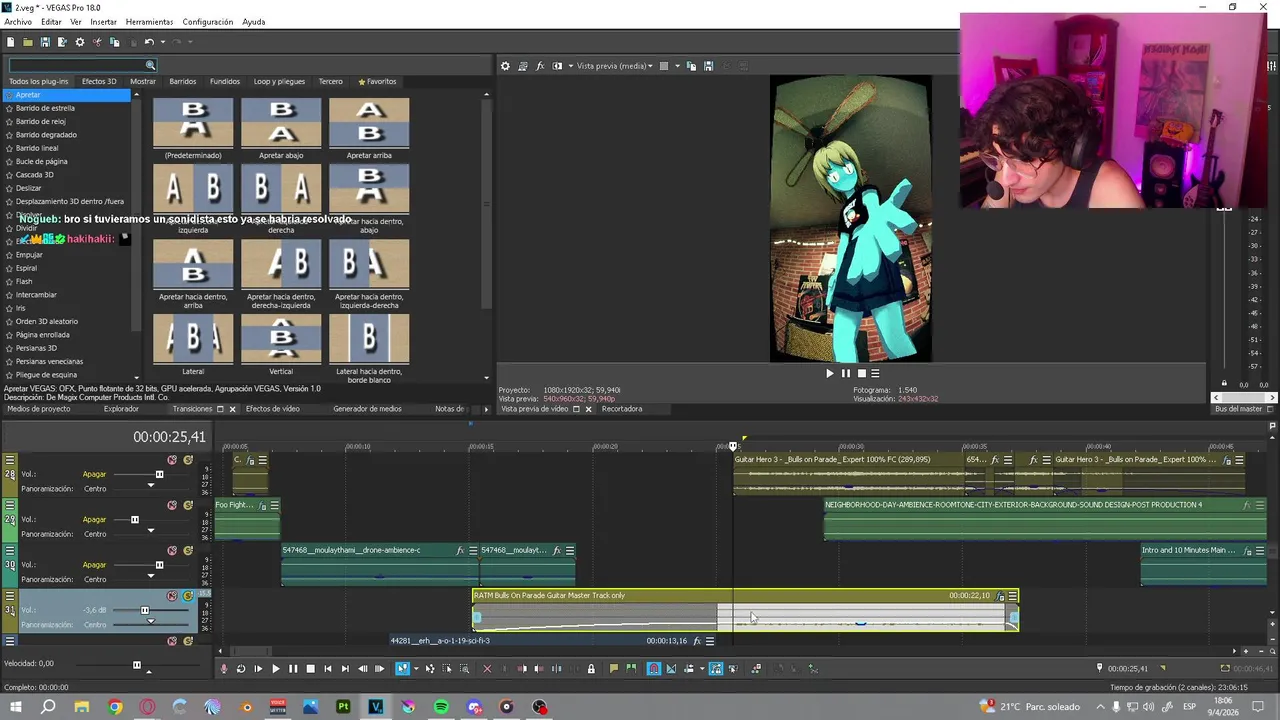1280x720 pixels.
Task: Play the video preview in the preview window
Action: pos(829,373)
